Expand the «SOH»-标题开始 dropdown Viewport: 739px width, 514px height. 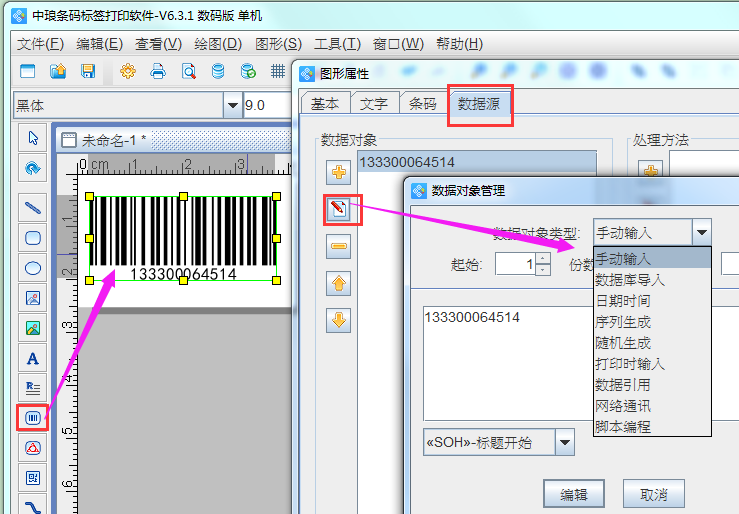(x=565, y=442)
